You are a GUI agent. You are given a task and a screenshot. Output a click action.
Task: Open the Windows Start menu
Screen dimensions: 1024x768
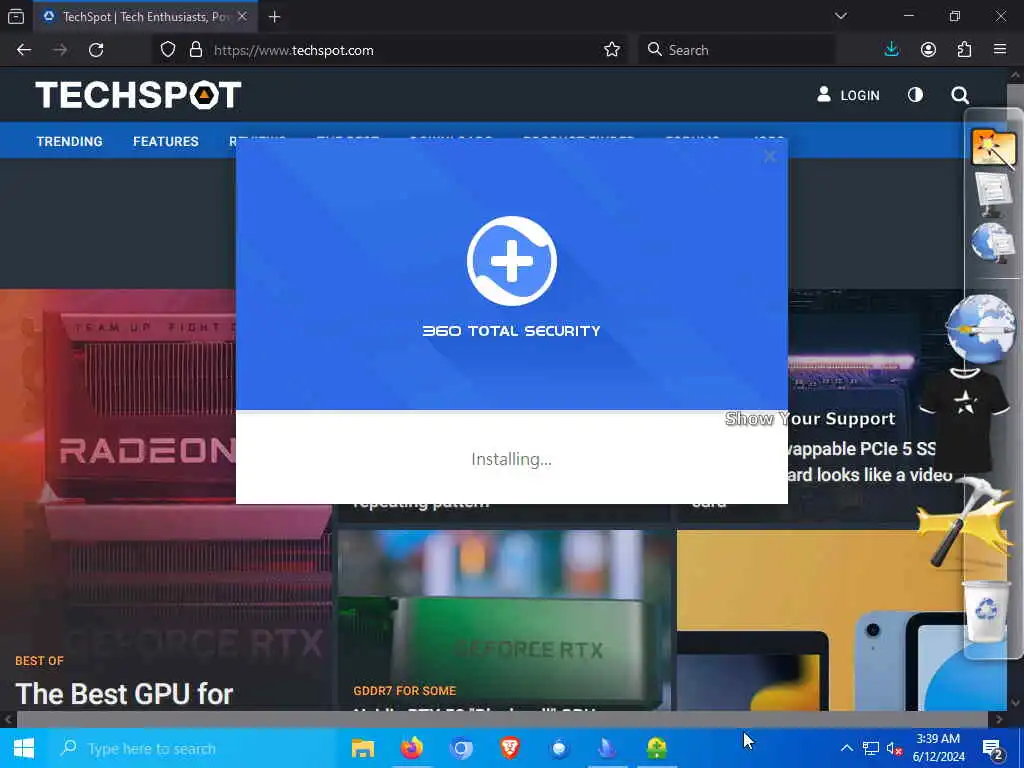[24, 748]
